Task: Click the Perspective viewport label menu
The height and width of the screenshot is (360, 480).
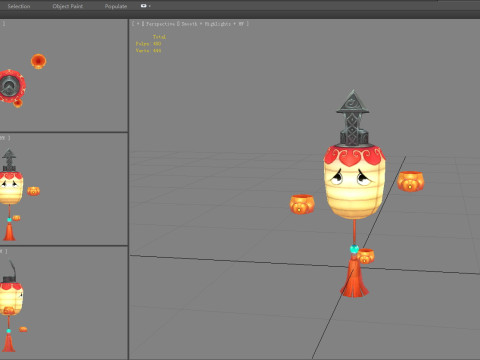Action: pyautogui.click(x=160, y=24)
